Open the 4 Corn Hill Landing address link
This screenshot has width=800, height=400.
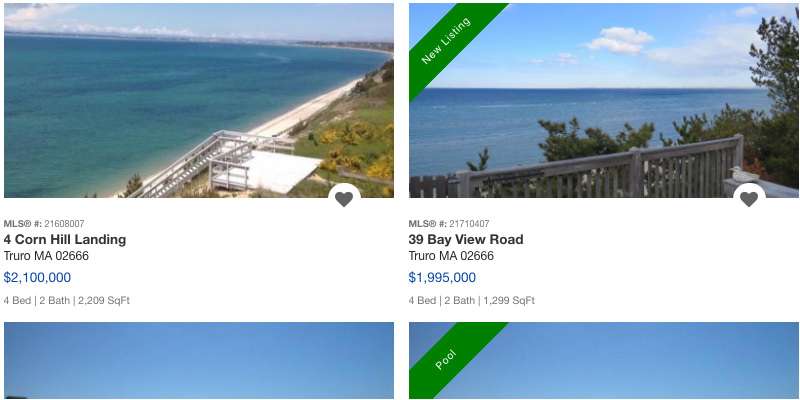point(65,239)
